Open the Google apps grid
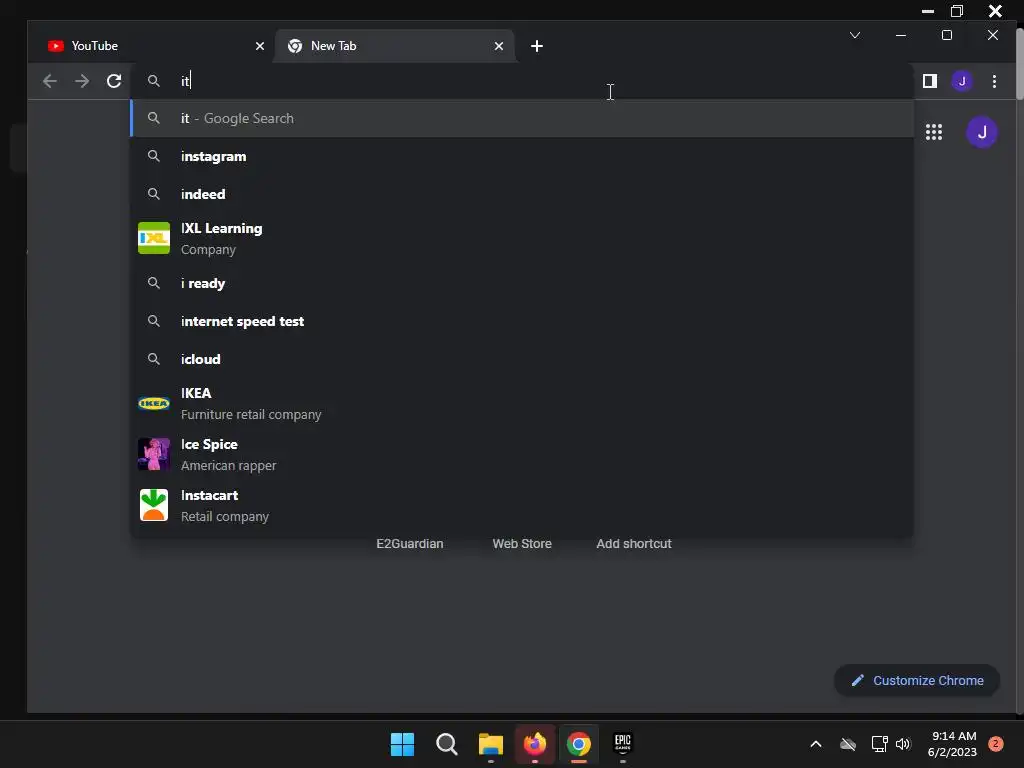This screenshot has height=768, width=1024. [x=933, y=132]
